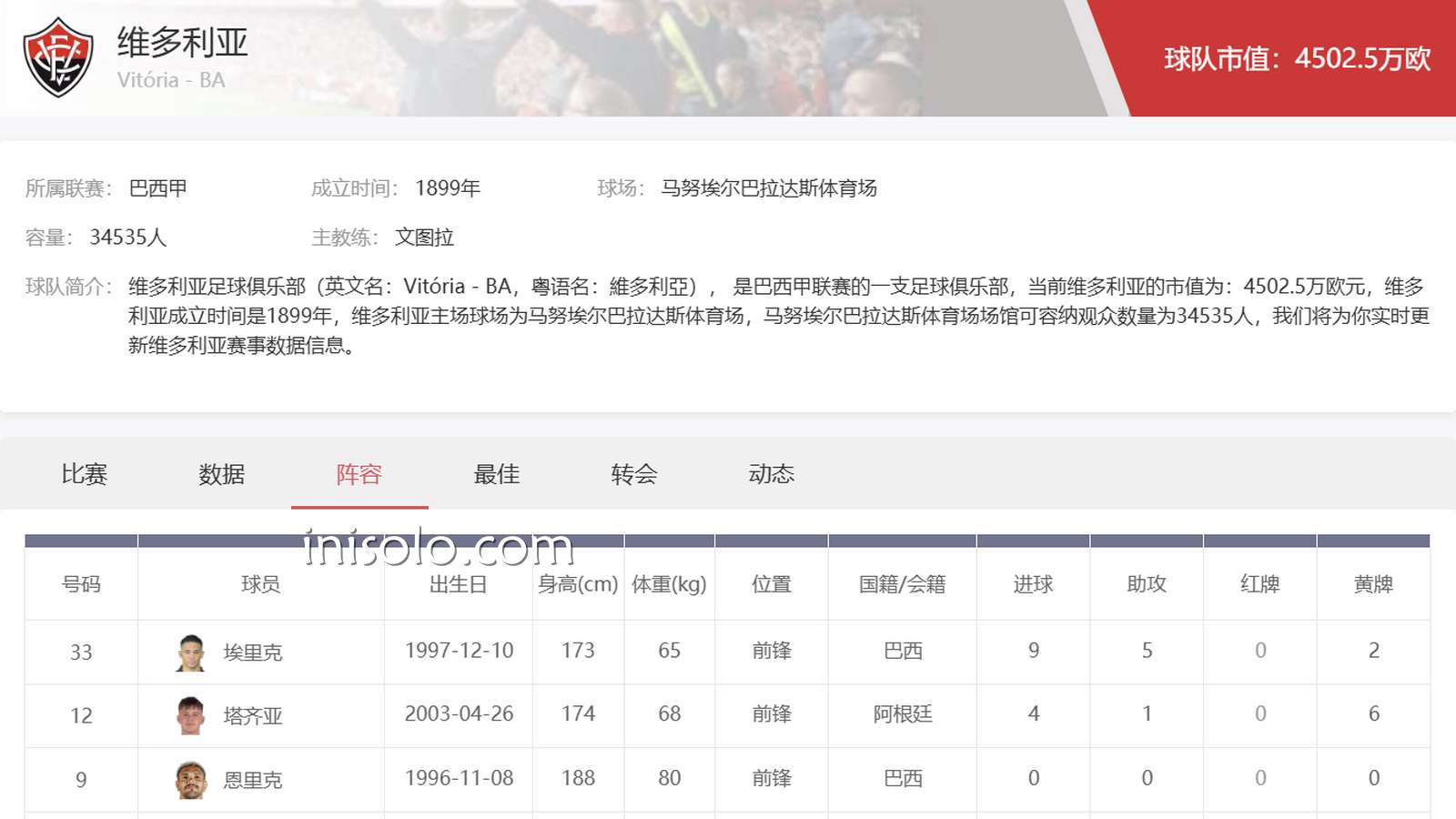Click birth date 1997-12-10
The image size is (1456, 819).
click(460, 651)
